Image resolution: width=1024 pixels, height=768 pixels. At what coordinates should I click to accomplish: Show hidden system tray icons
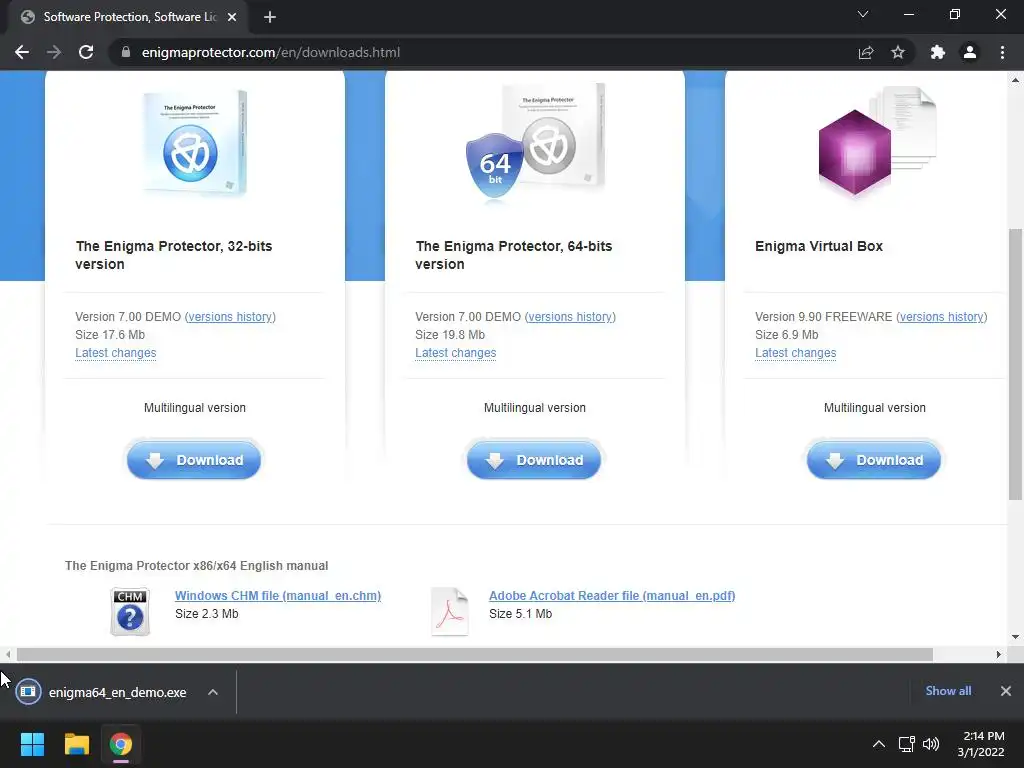coord(879,744)
